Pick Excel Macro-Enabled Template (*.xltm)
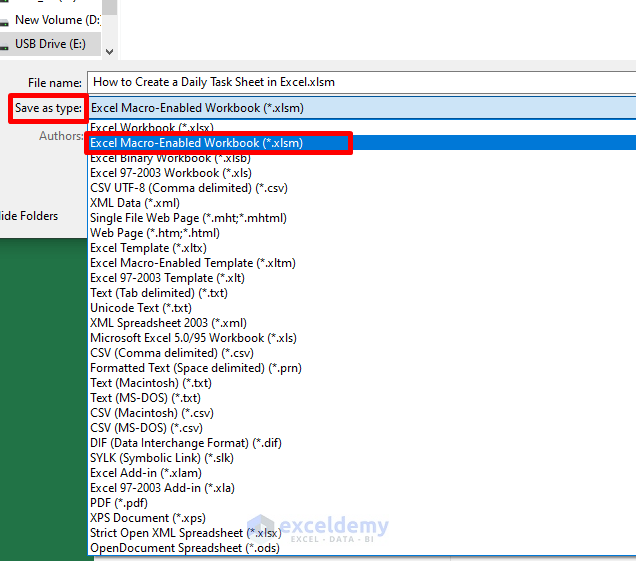This screenshot has height=561, width=636. tap(362, 263)
